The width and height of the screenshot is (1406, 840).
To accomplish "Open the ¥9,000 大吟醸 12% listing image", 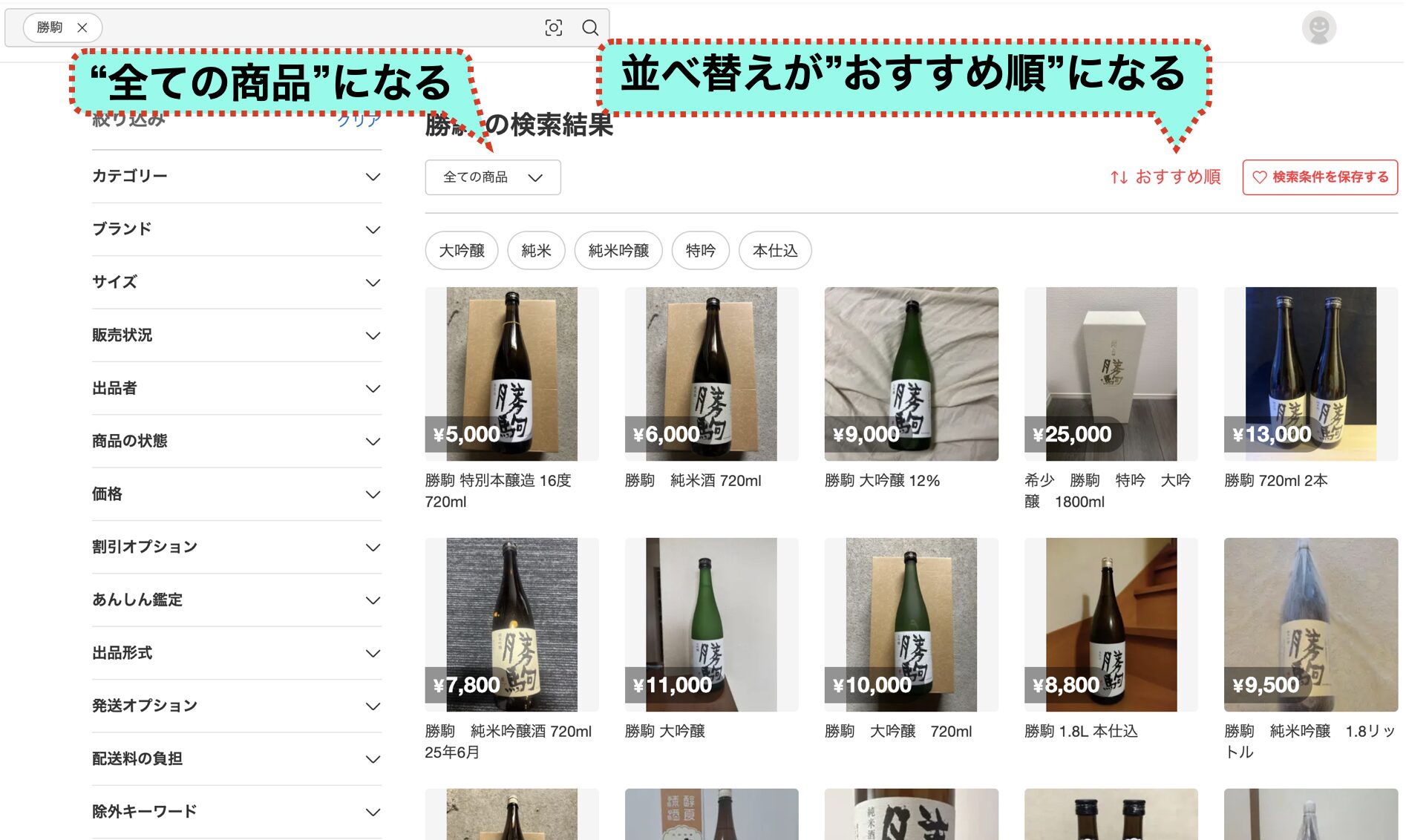I will coord(911,374).
